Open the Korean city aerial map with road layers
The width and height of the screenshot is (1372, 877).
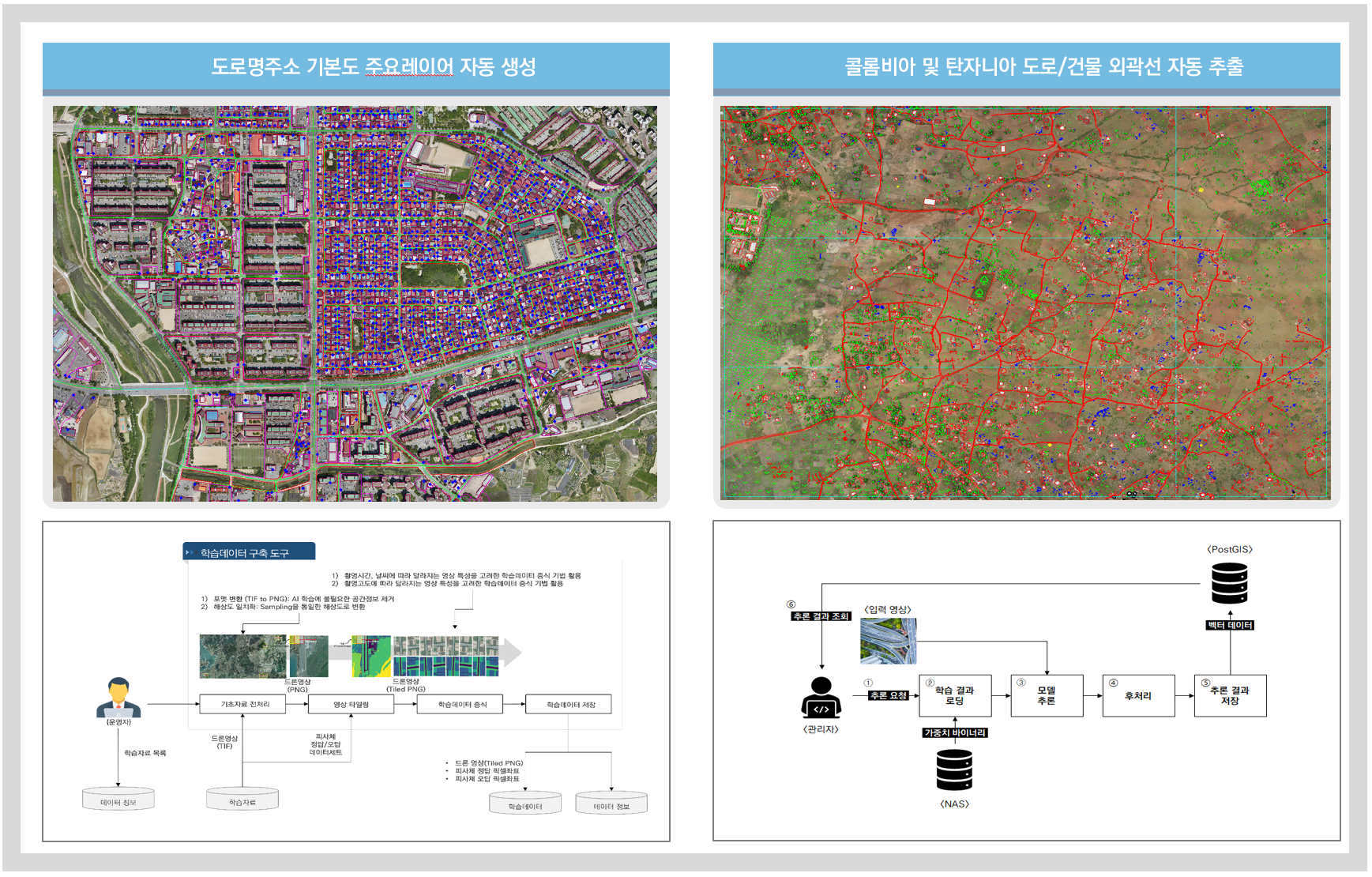[355, 303]
